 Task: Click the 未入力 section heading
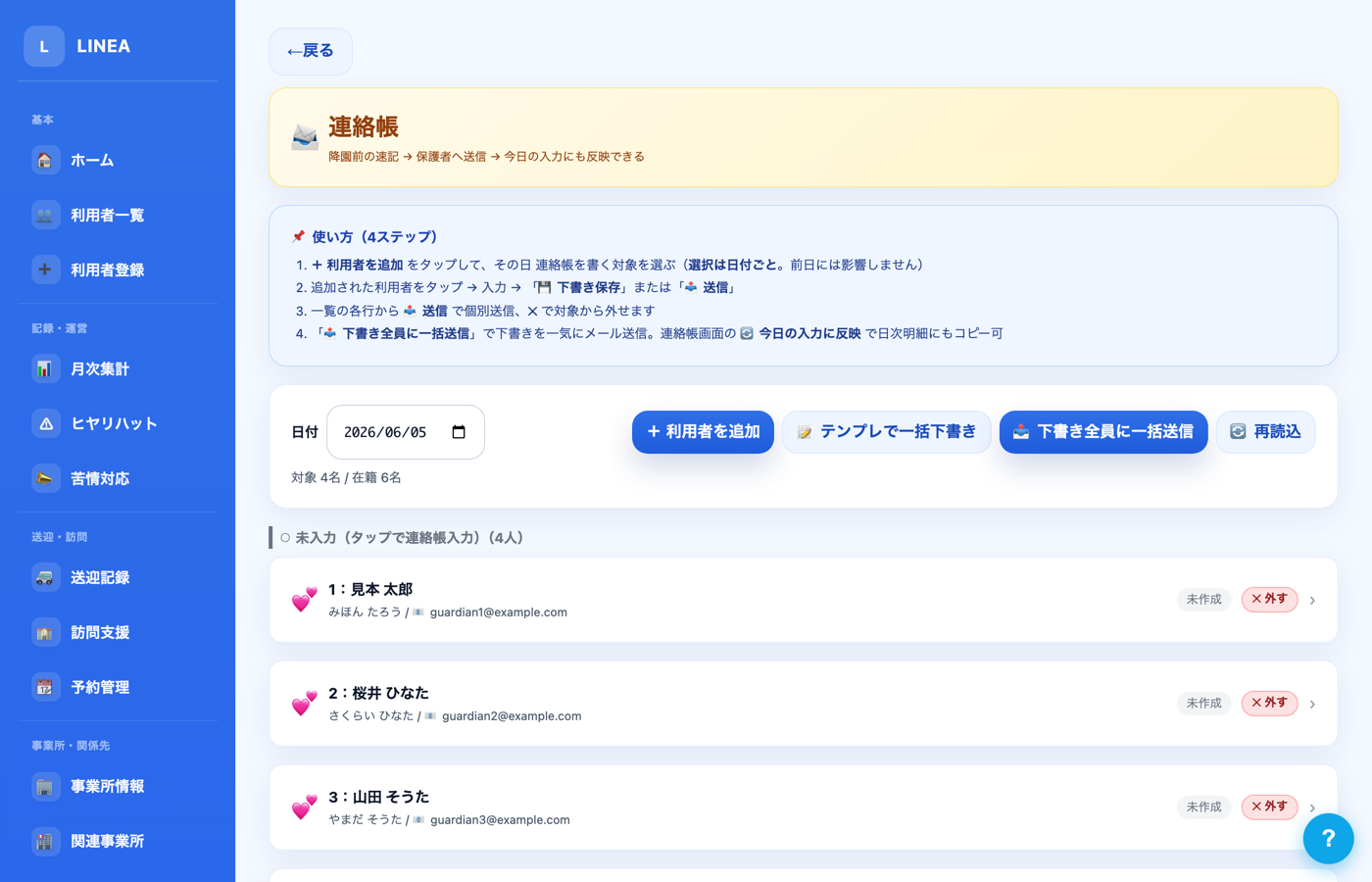402,538
